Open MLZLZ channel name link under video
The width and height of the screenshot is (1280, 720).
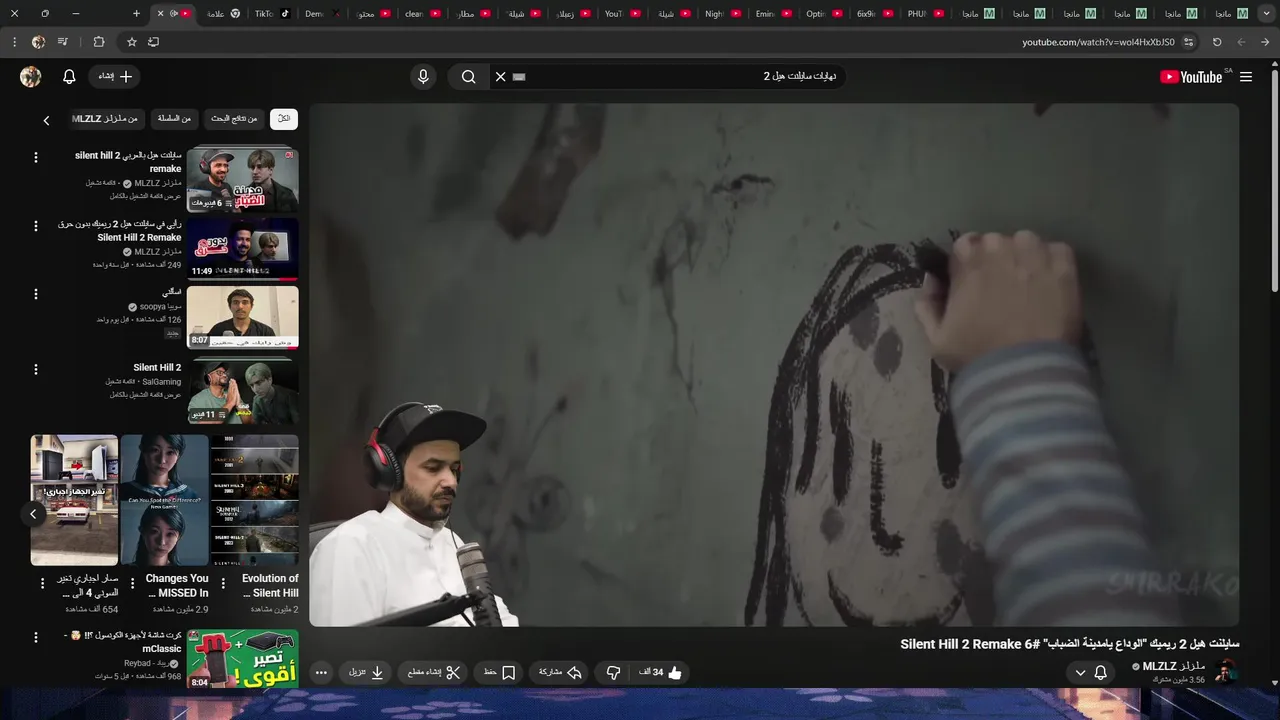(1174, 666)
